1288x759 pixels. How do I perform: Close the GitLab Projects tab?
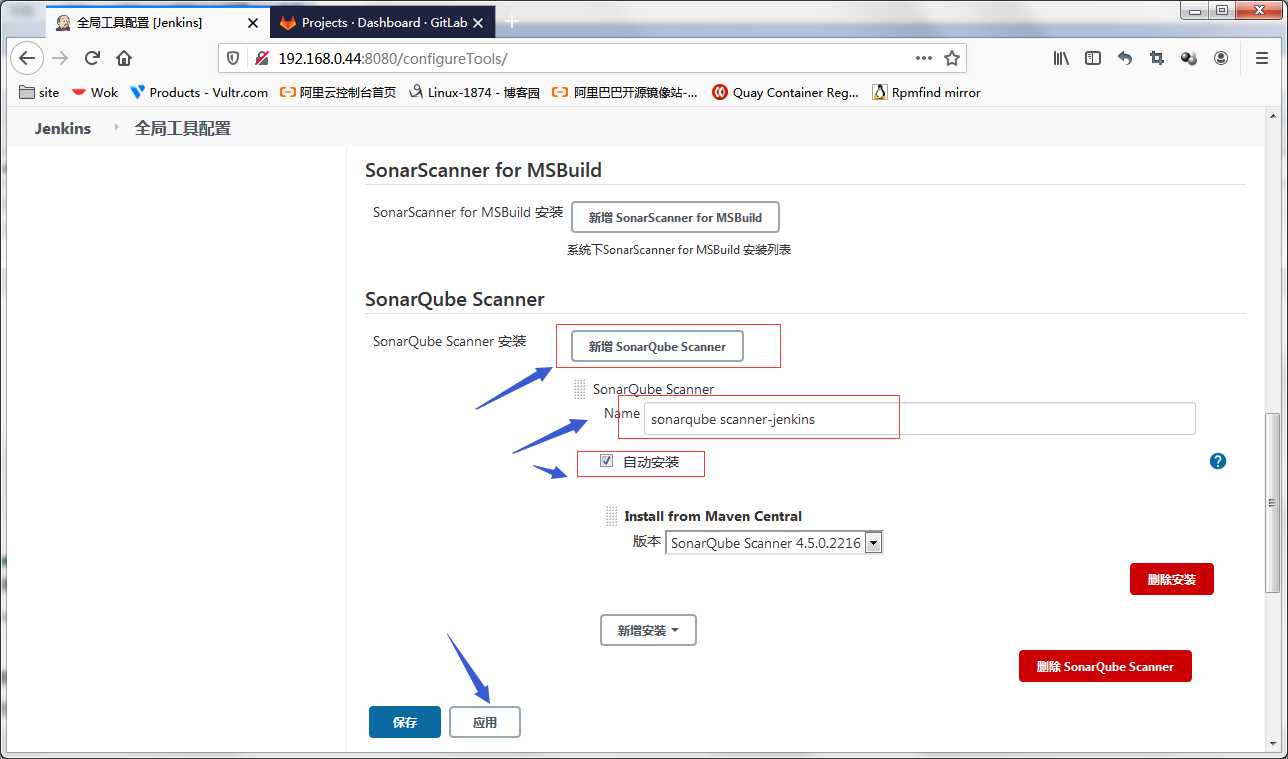tap(478, 22)
